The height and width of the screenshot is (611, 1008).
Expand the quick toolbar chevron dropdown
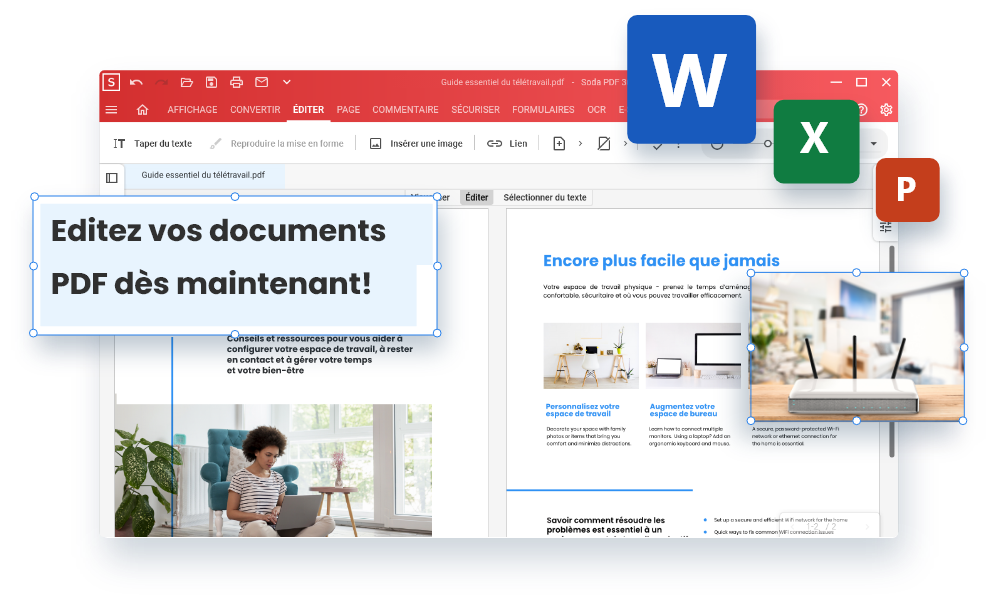[285, 82]
